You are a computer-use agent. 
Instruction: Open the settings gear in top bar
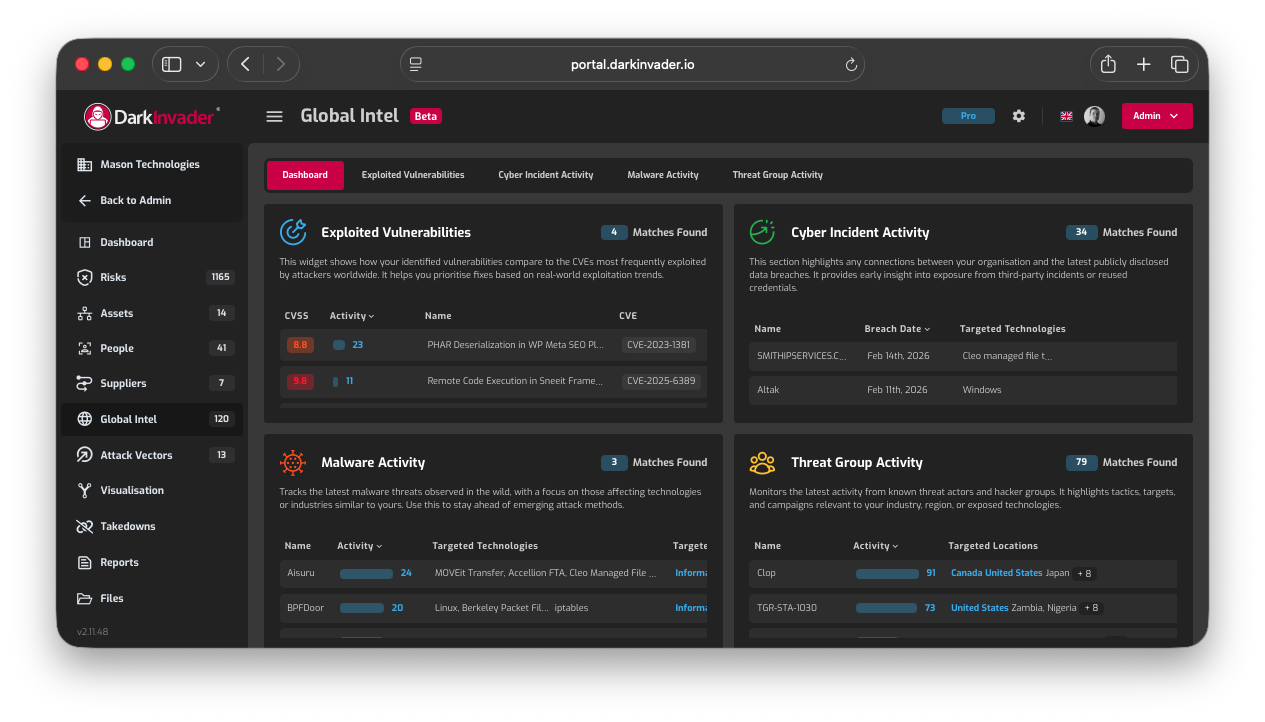tap(1018, 115)
